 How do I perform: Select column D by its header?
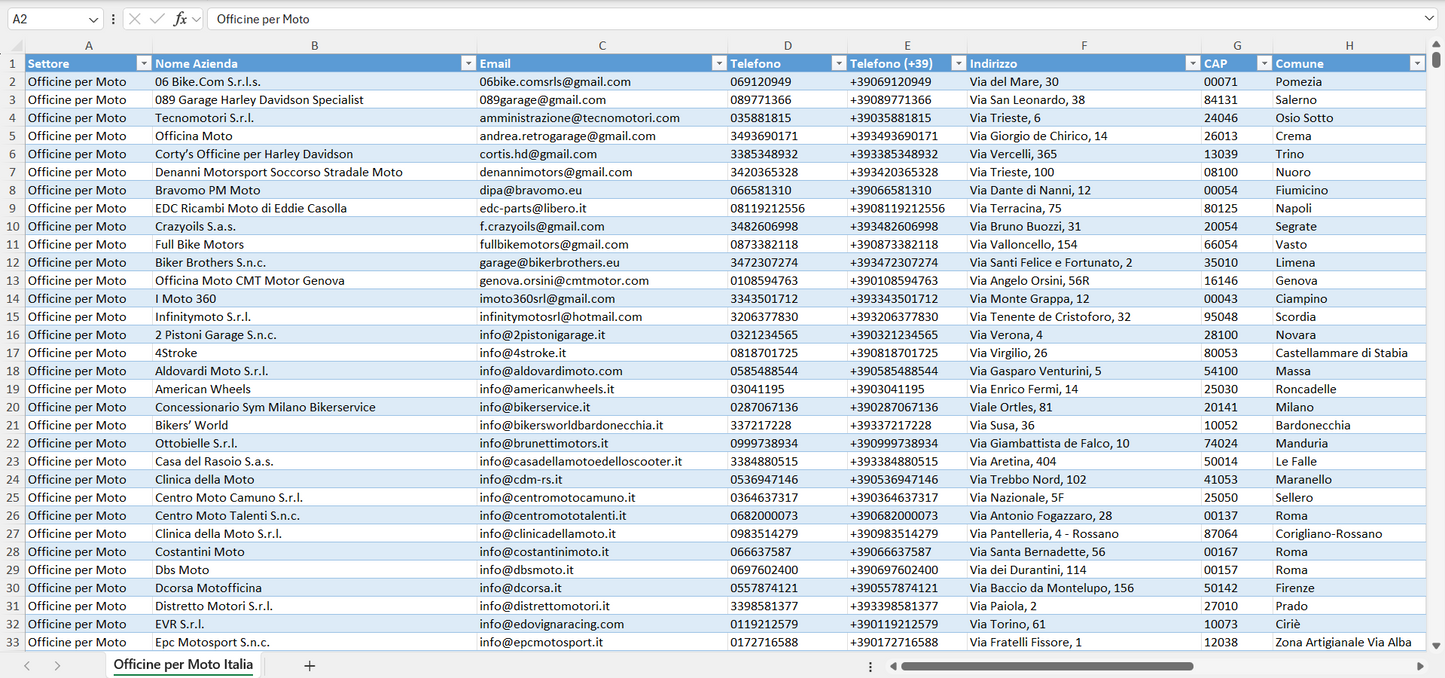point(788,45)
